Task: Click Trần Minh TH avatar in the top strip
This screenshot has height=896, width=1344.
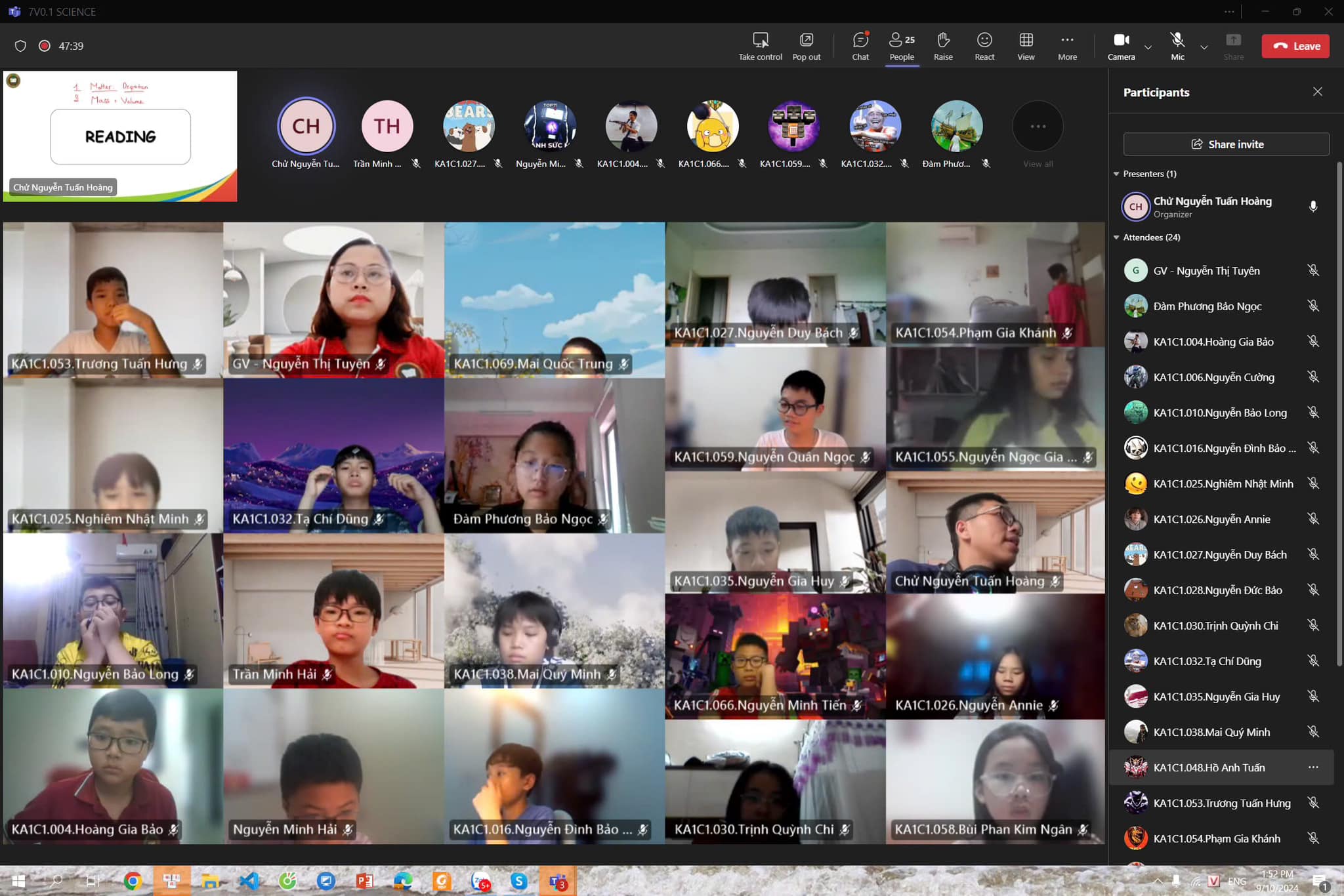Action: point(387,126)
